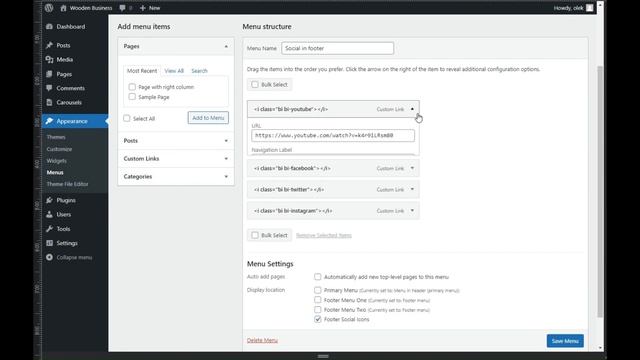640x360 pixels.
Task: Check the Footer Menu One display location
Action: (318, 300)
